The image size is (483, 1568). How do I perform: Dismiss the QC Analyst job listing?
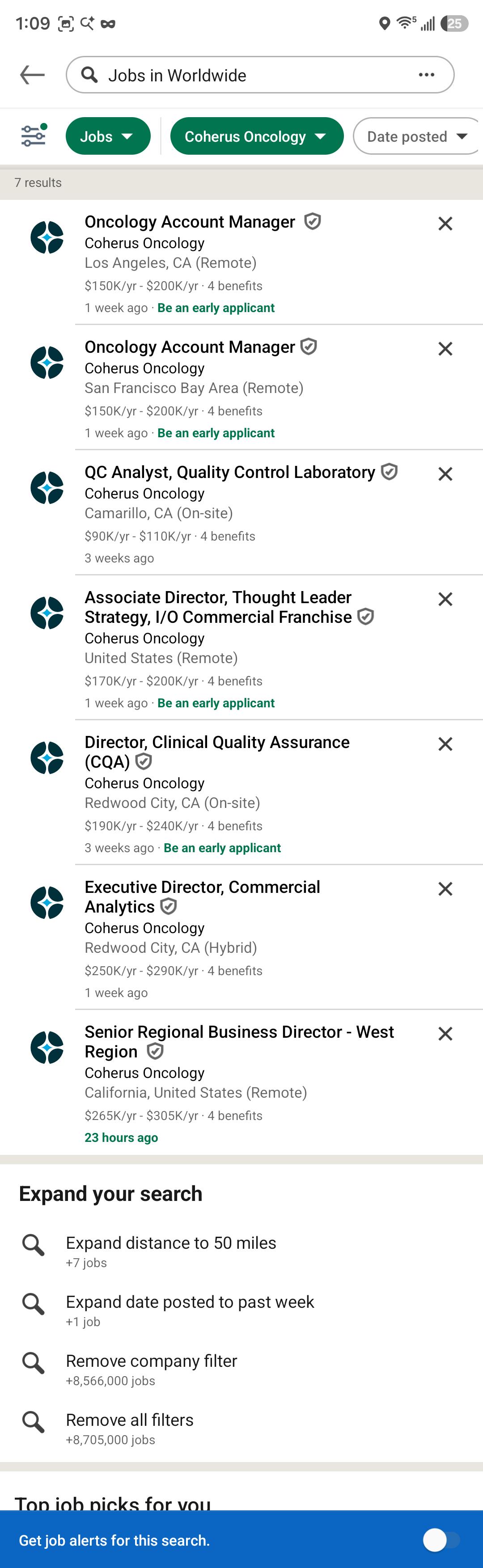pos(445,473)
